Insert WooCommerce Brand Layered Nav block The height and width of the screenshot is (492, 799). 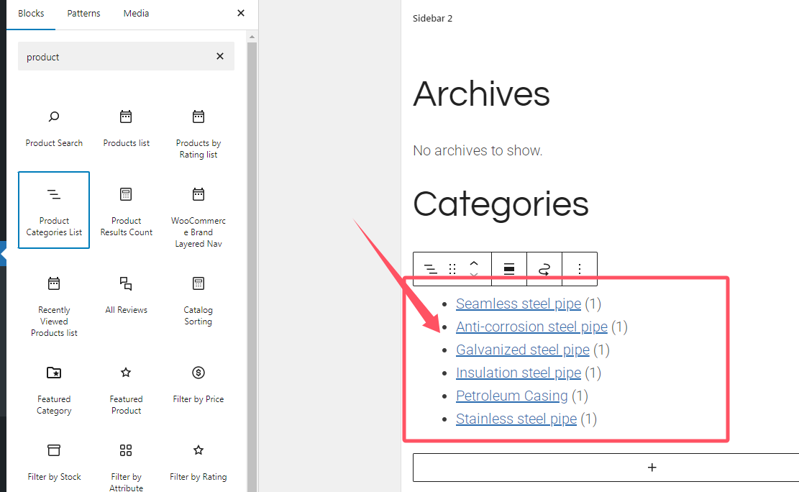tap(198, 215)
